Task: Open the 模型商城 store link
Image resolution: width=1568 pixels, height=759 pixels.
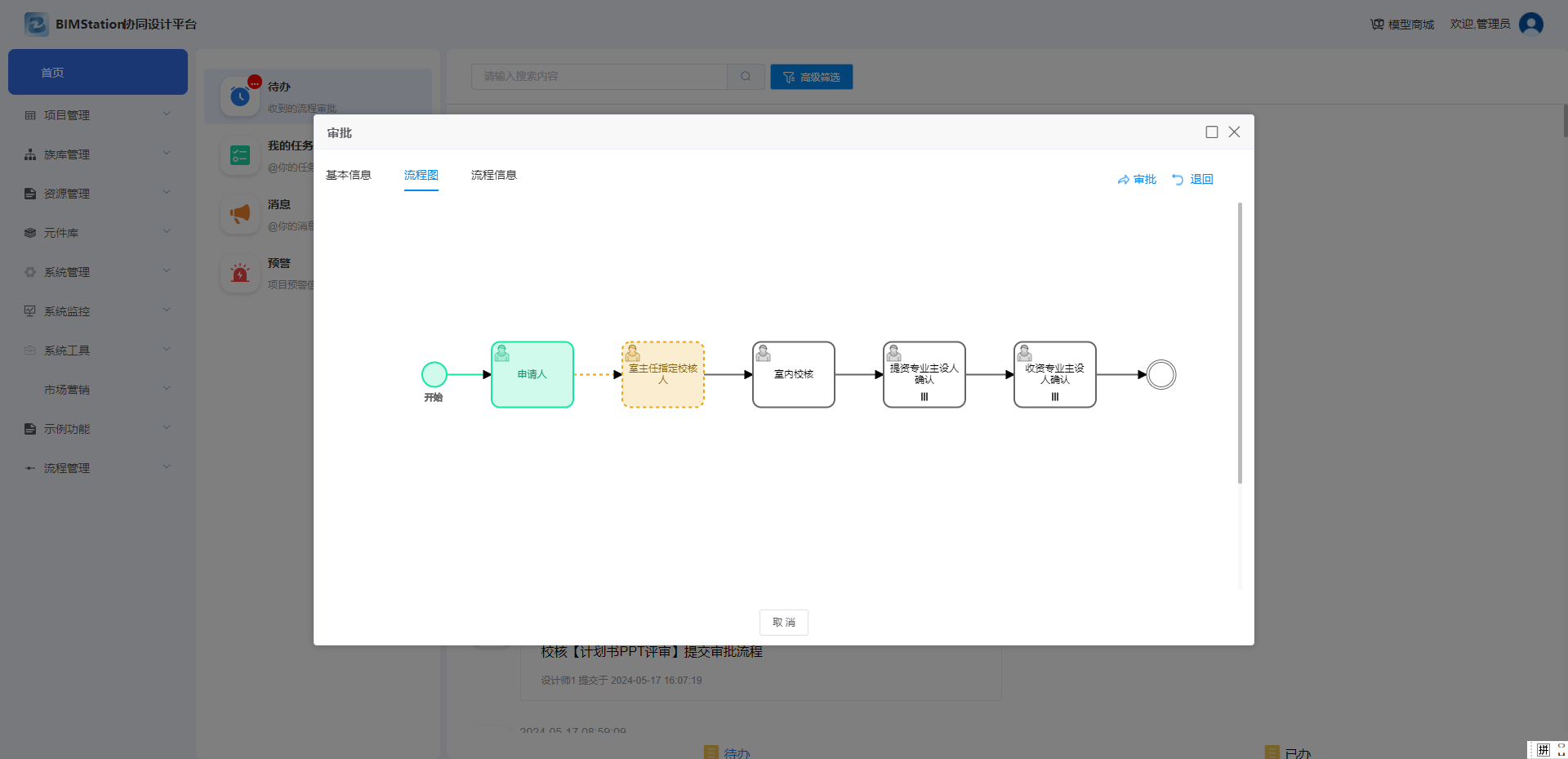Action: pos(1402,25)
